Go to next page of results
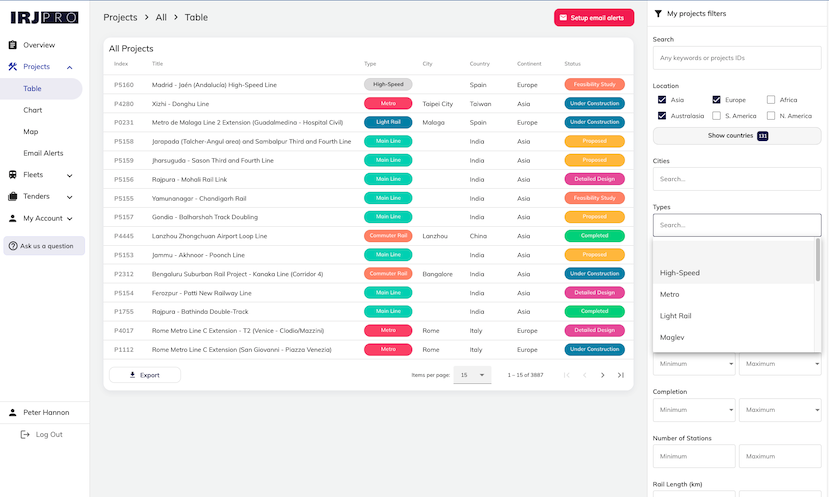Image resolution: width=829 pixels, height=497 pixels. pos(602,375)
